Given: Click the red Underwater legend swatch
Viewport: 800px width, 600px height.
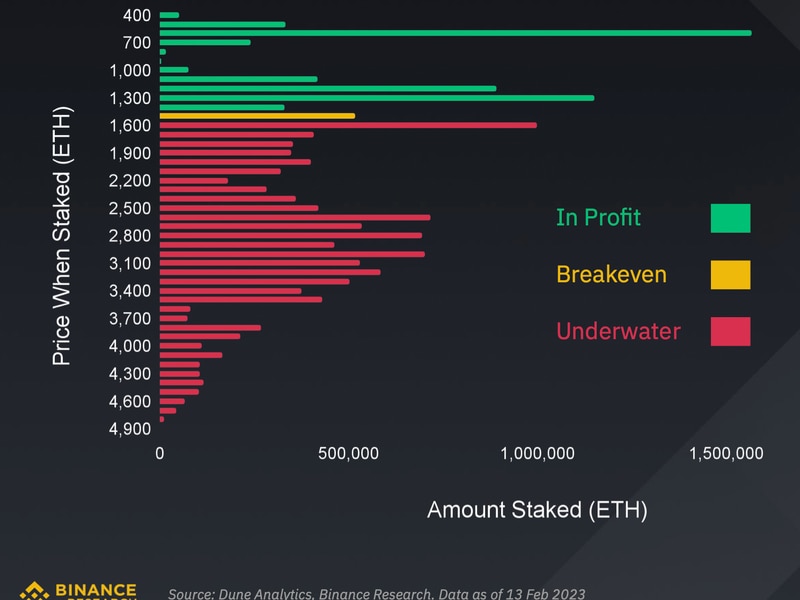Looking at the screenshot, I should coord(730,331).
